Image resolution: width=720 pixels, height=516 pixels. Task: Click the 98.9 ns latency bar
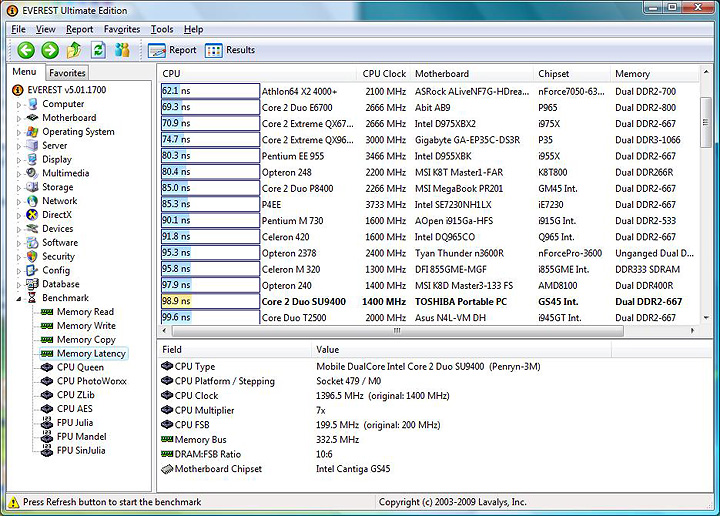click(x=210, y=301)
